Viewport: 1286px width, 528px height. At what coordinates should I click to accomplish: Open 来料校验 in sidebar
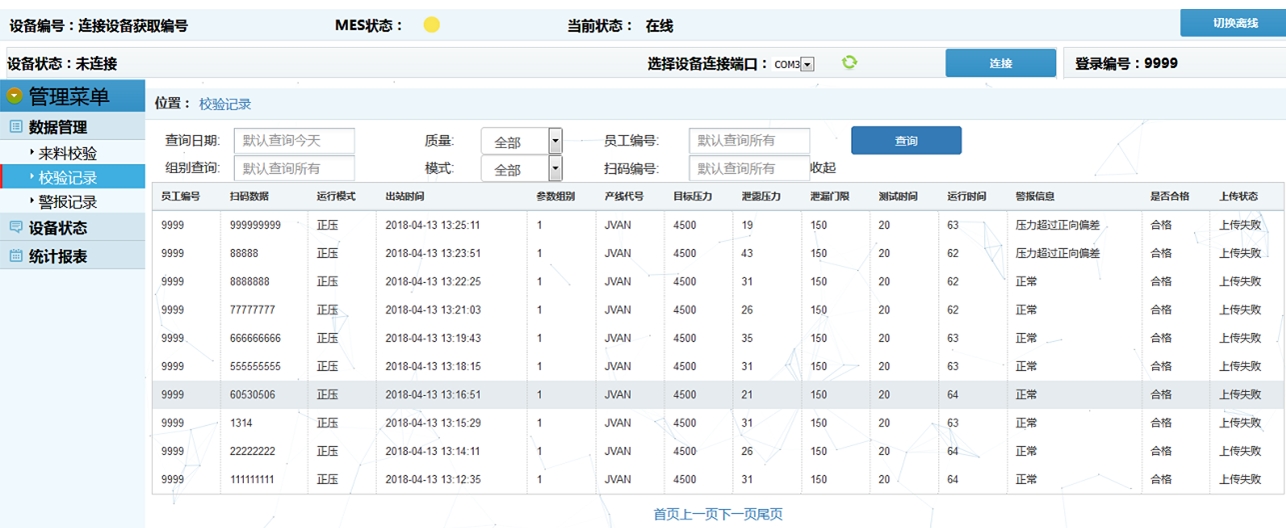pyautogui.click(x=68, y=153)
